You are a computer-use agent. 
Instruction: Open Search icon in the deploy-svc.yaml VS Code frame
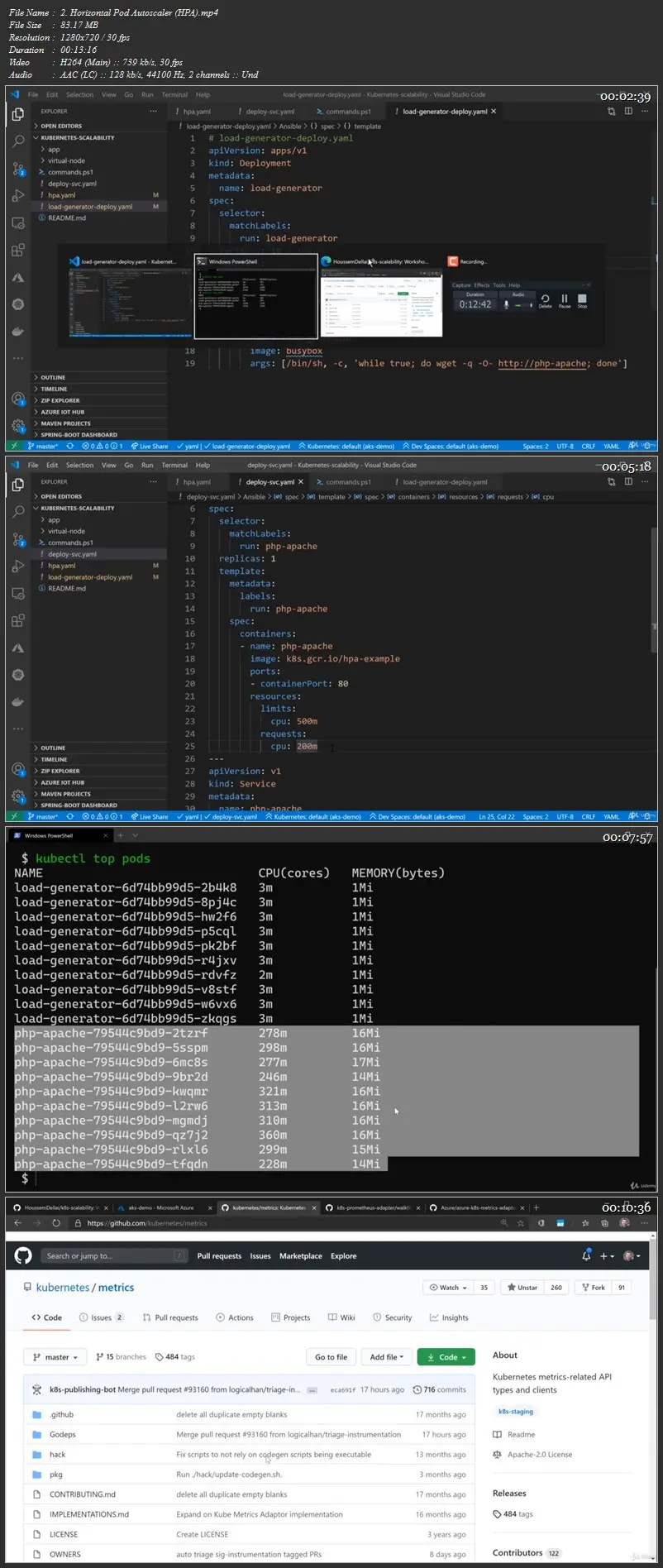(18, 512)
